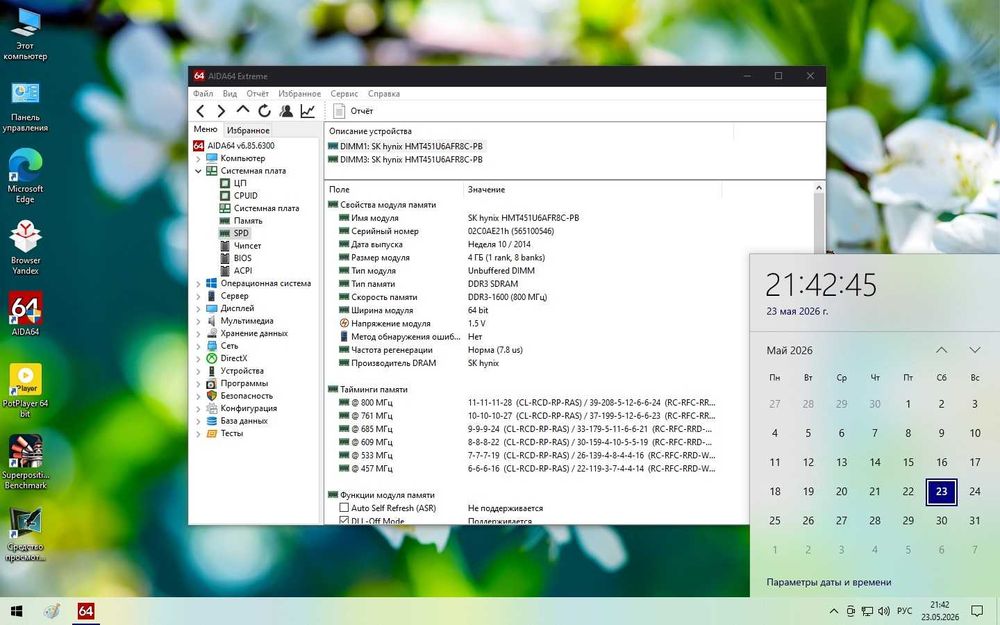The image size is (1000, 625).
Task: Select the Память tree item
Action: (x=247, y=221)
